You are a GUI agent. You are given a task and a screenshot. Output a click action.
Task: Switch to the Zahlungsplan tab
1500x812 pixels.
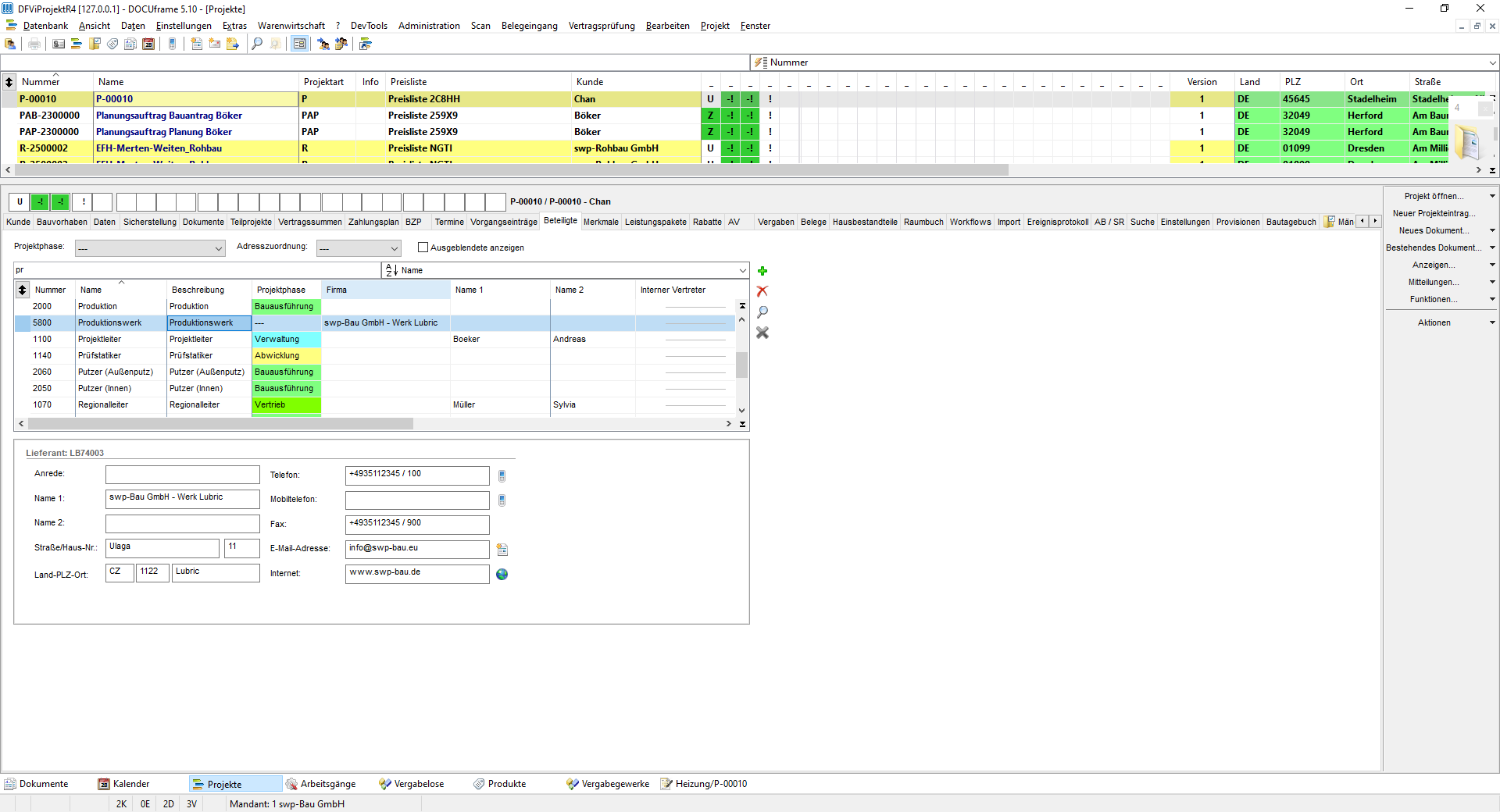tap(373, 223)
